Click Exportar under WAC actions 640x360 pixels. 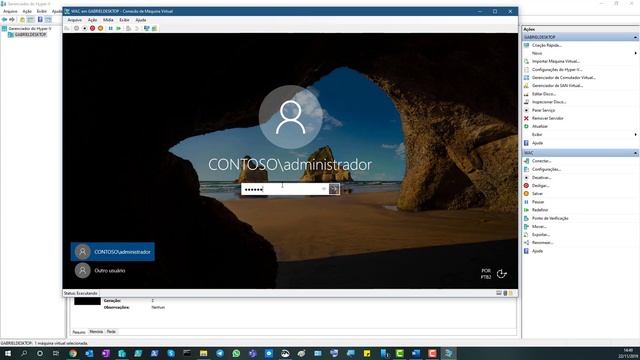coord(541,235)
